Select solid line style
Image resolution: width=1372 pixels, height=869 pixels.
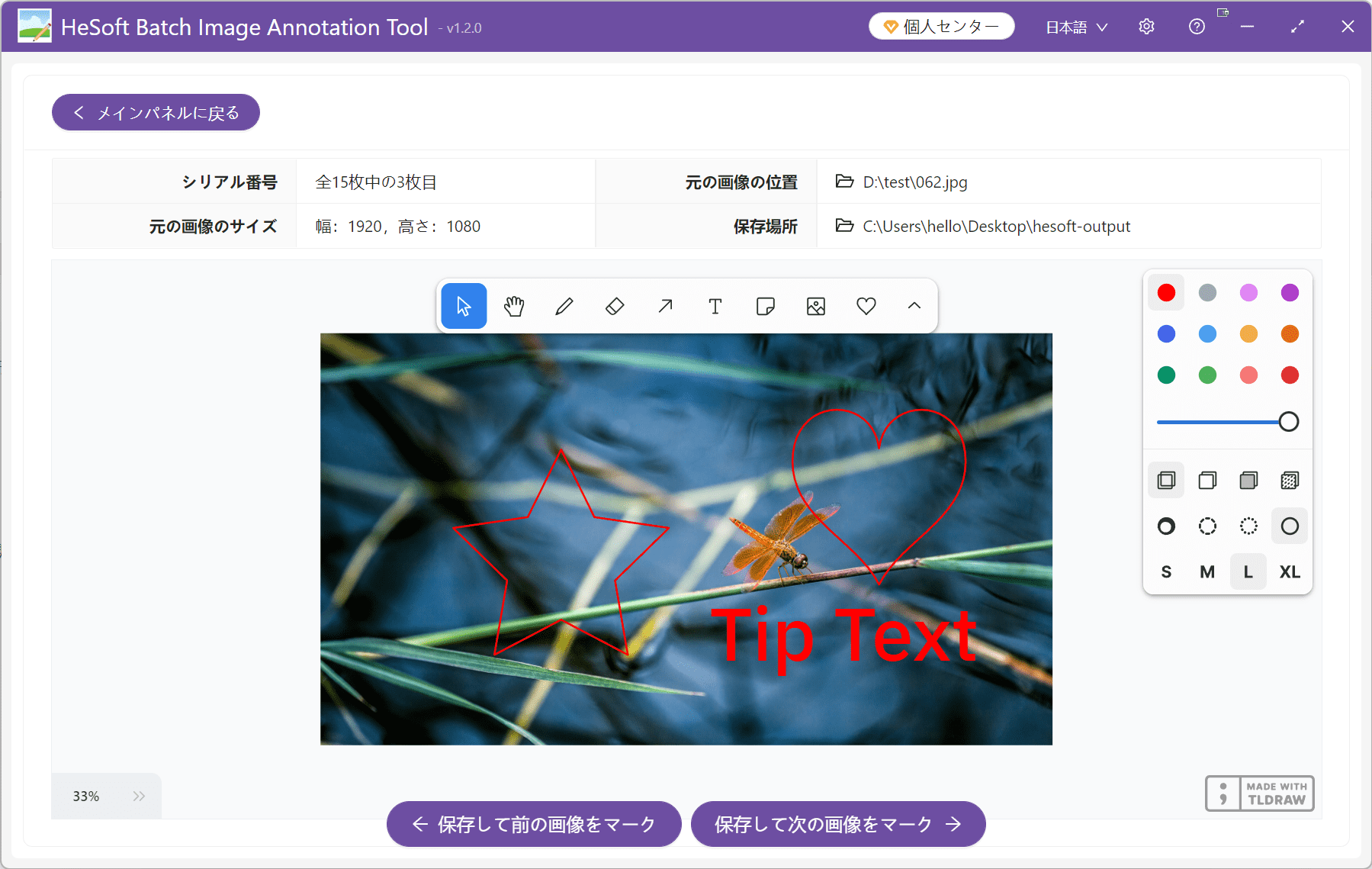click(1290, 526)
